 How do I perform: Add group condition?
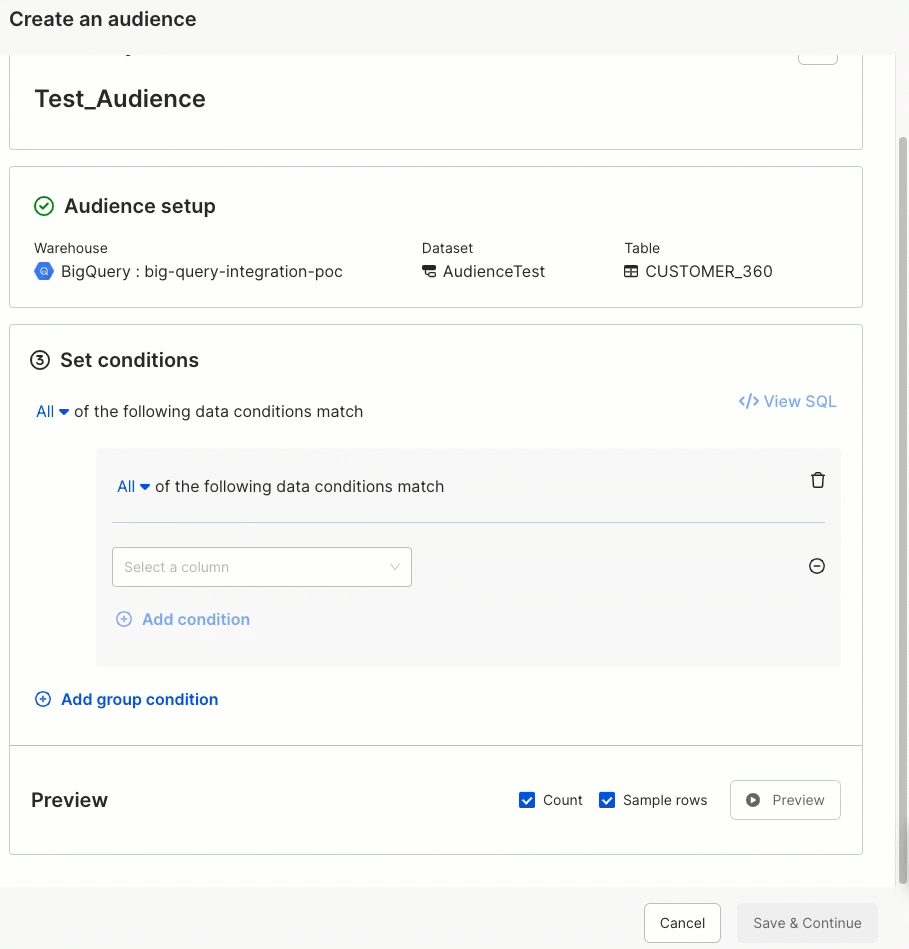126,699
